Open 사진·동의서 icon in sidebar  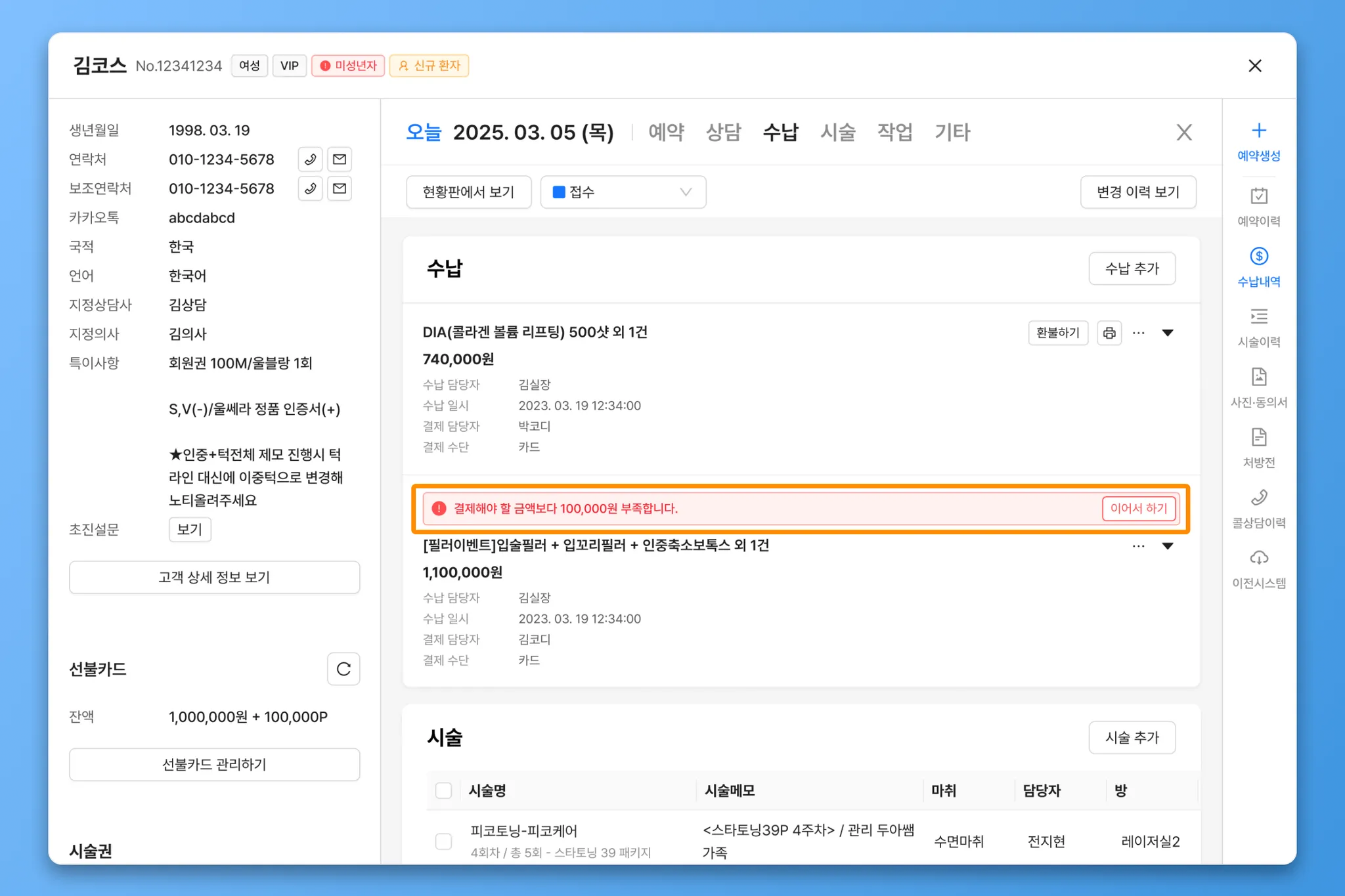coord(1258,377)
